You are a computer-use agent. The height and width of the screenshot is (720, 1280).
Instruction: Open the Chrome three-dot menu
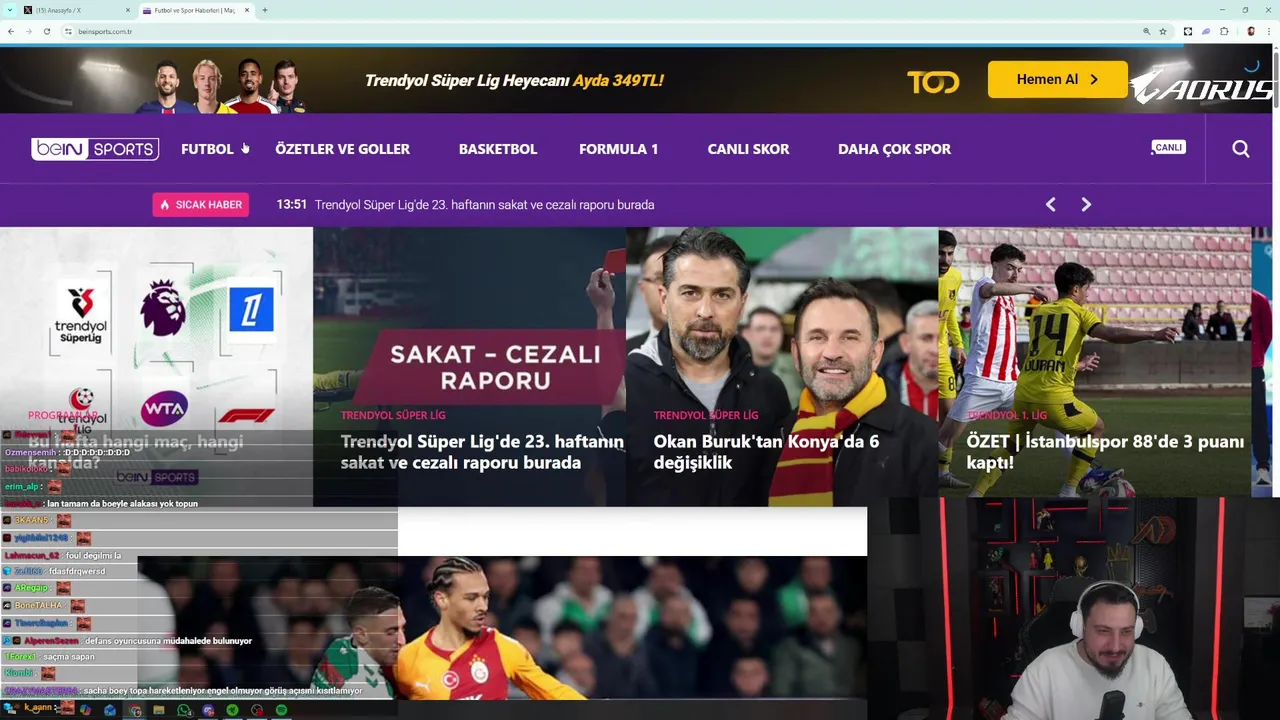(x=1269, y=31)
